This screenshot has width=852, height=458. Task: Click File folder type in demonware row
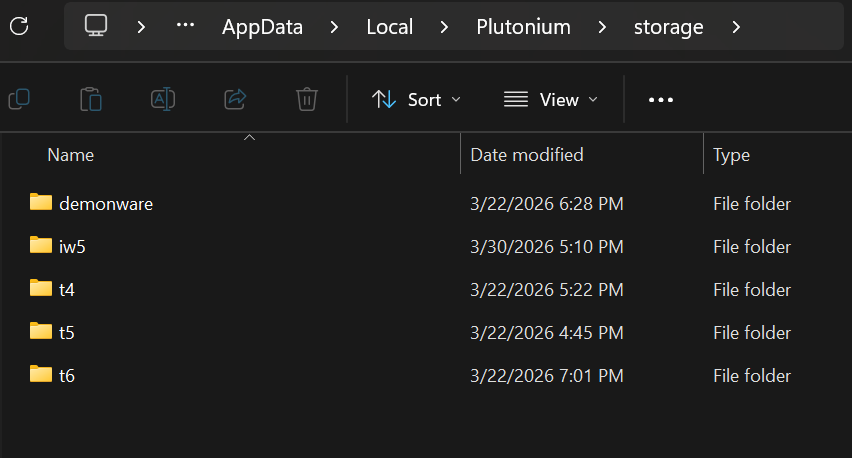coord(752,204)
